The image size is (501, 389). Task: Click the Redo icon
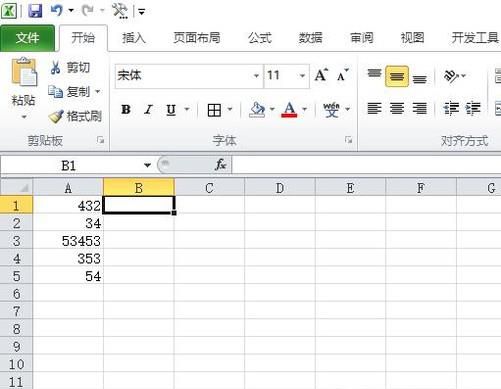pos(87,11)
